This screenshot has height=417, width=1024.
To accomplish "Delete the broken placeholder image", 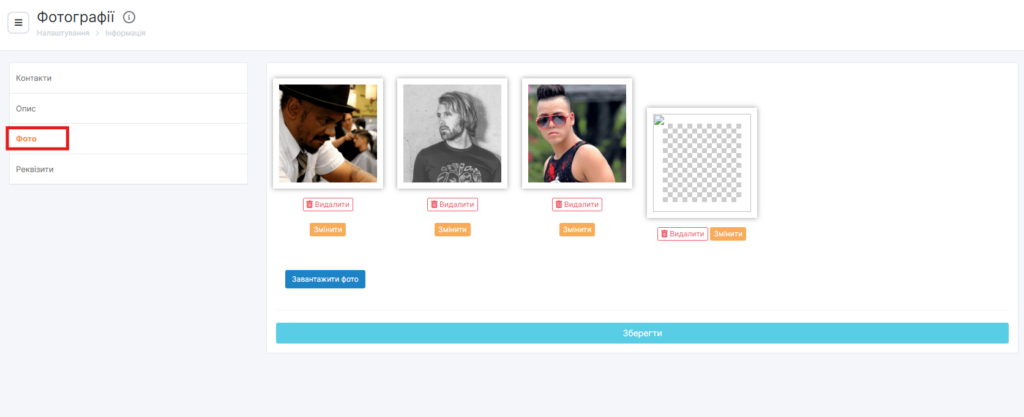I will pyautogui.click(x=682, y=234).
